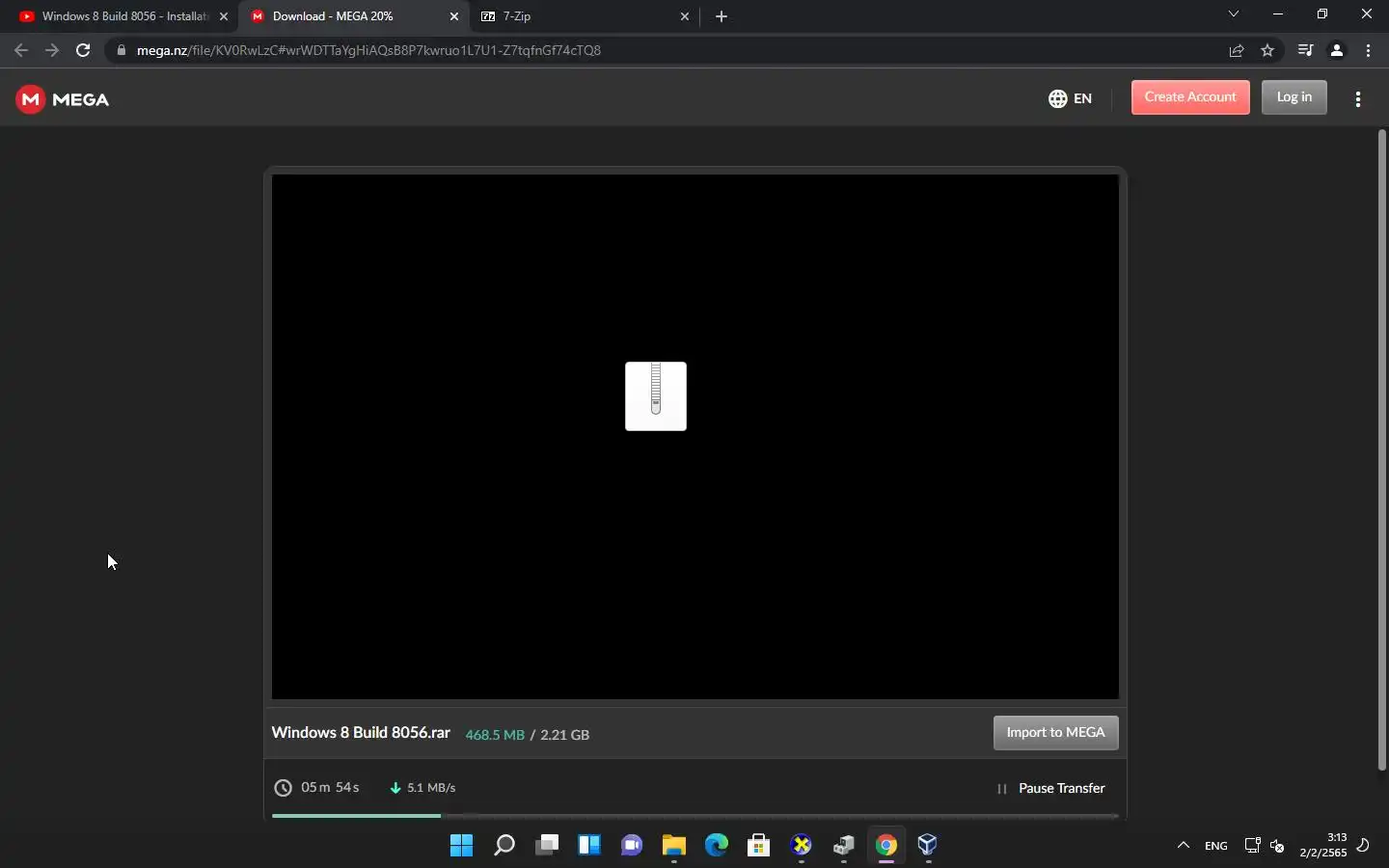Image resolution: width=1389 pixels, height=868 pixels.
Task: Click the site lock icon
Action: (121, 50)
